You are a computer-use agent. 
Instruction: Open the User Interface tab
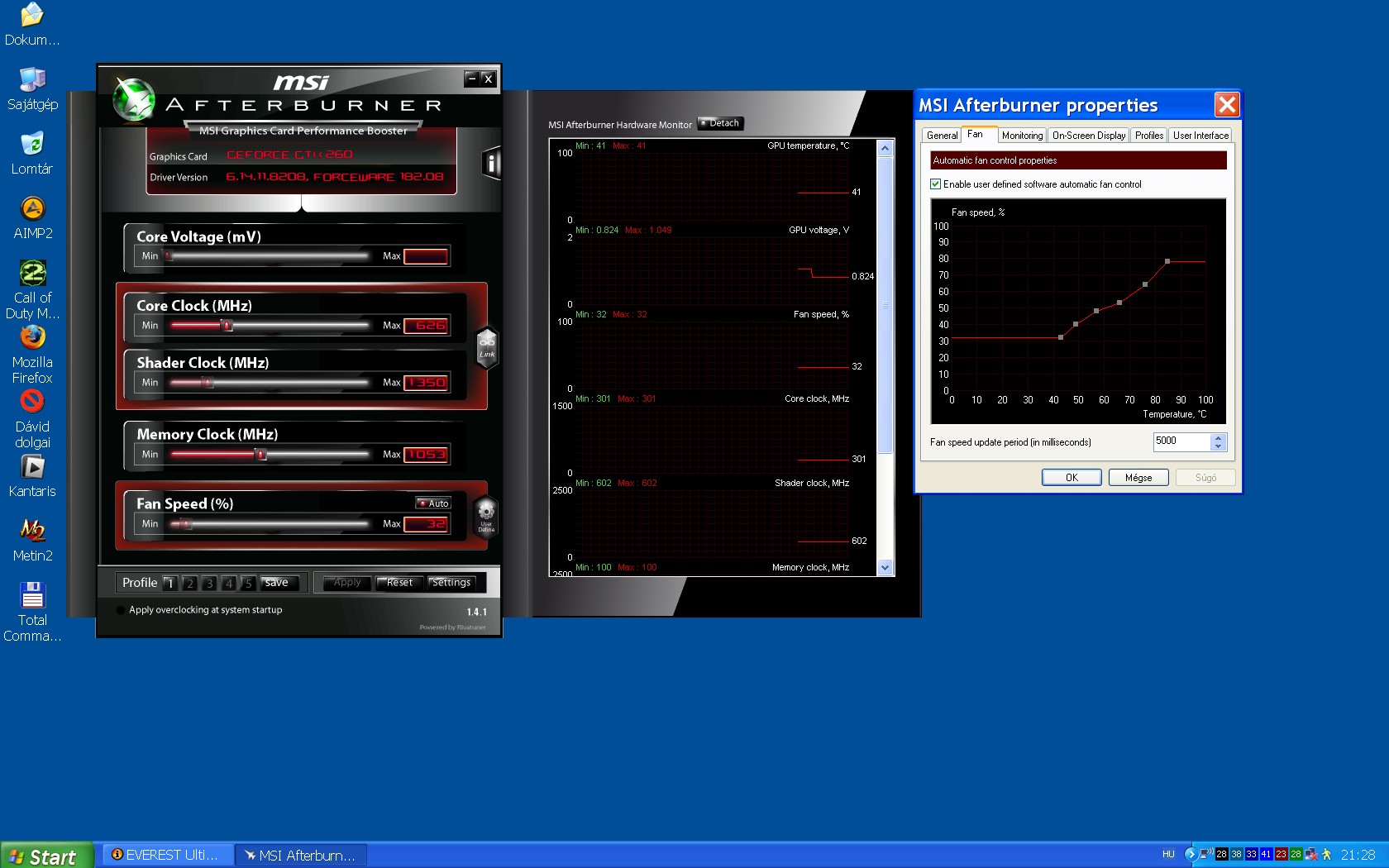pos(1200,136)
